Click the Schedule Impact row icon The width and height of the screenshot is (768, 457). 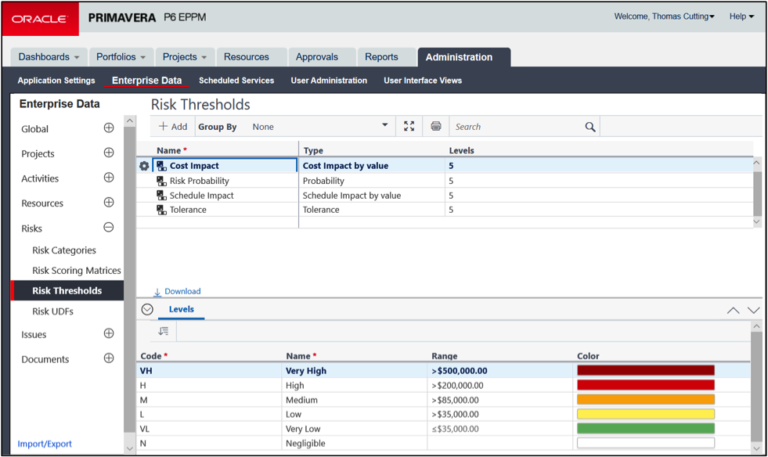[x=161, y=196]
